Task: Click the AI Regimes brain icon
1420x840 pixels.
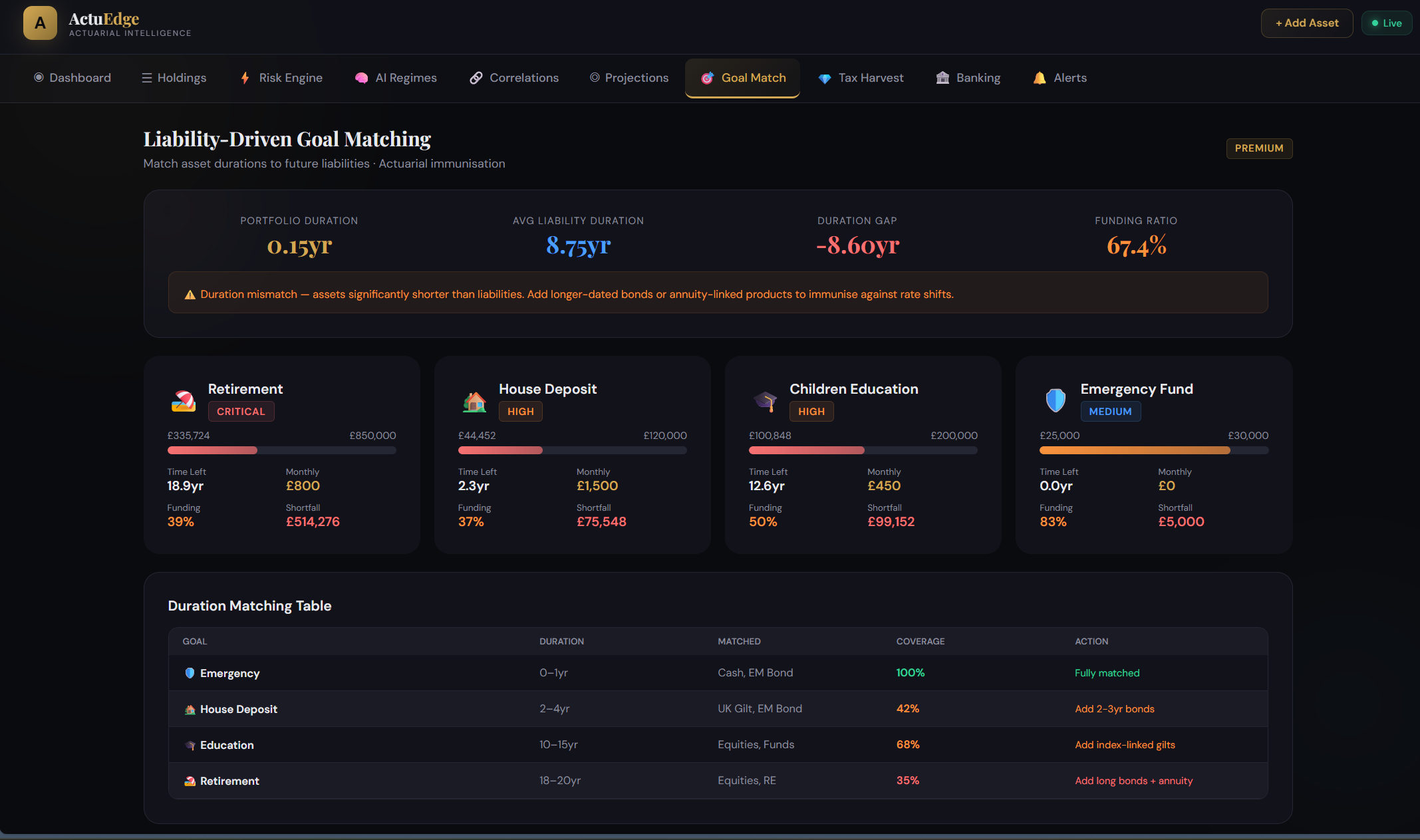Action: (361, 78)
